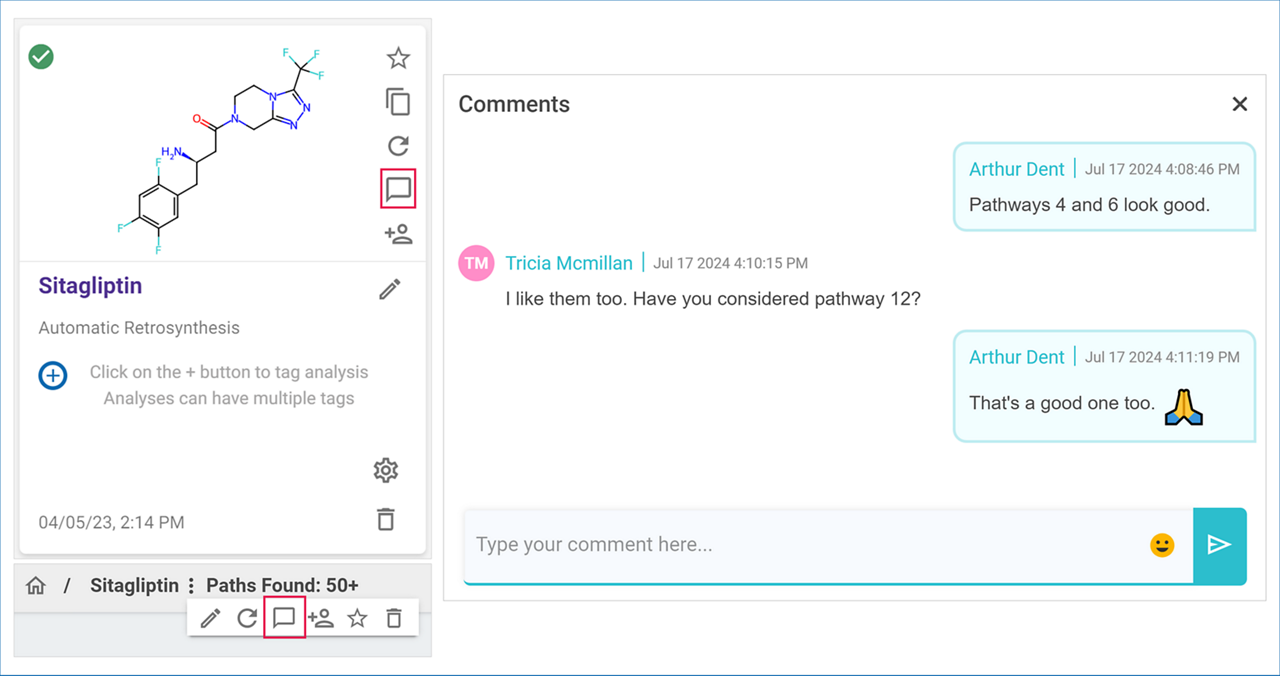Screen dimensions: 1280x676
Task: Click refresh in the breadcrumb toolbar
Action: 247,618
